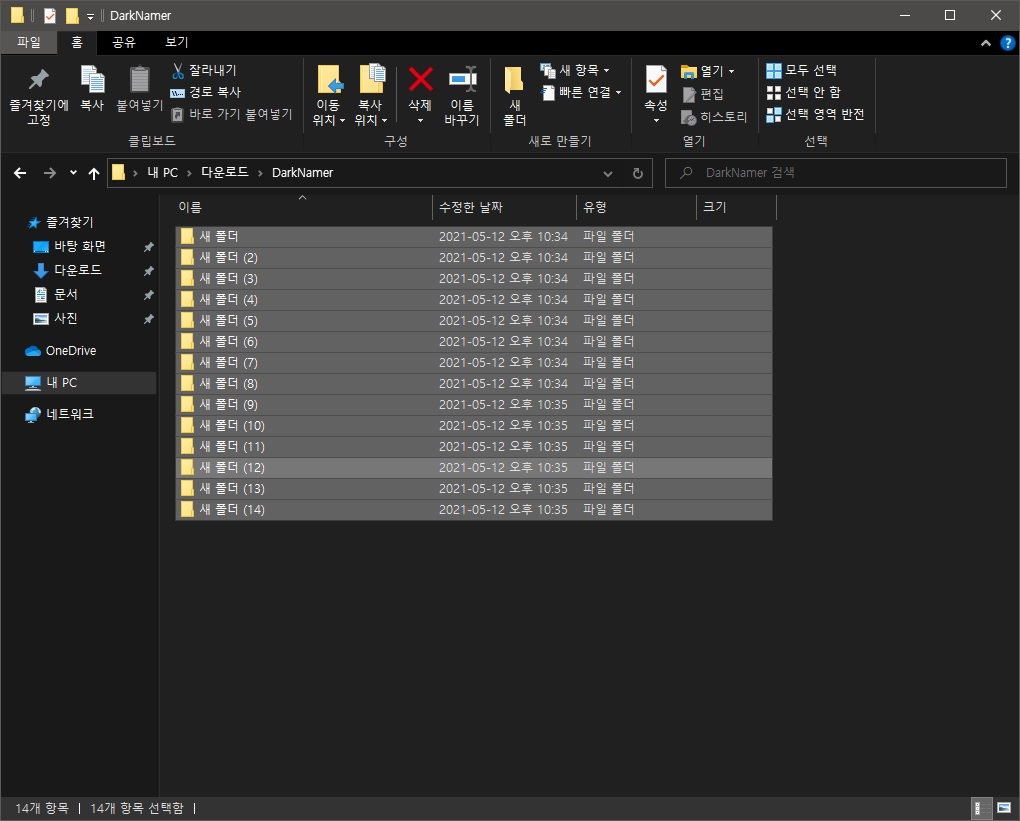Paste shortcut via 바로 가기 붙여넣기
Viewport: 1020px width, 821px height.
click(x=232, y=114)
